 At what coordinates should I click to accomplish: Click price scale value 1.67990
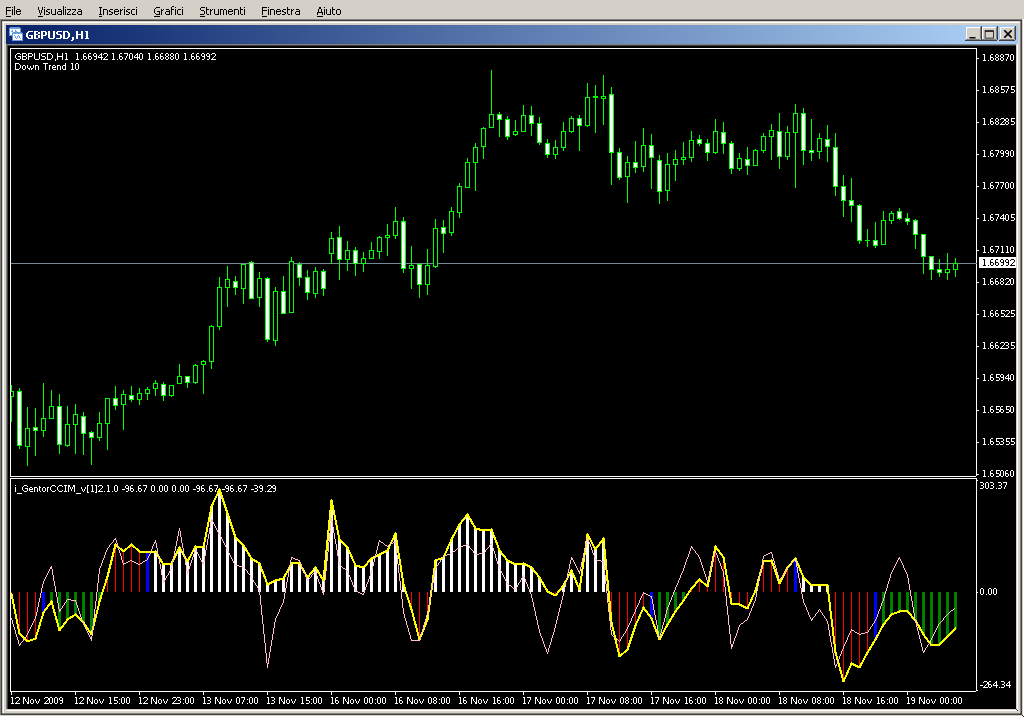tap(999, 153)
